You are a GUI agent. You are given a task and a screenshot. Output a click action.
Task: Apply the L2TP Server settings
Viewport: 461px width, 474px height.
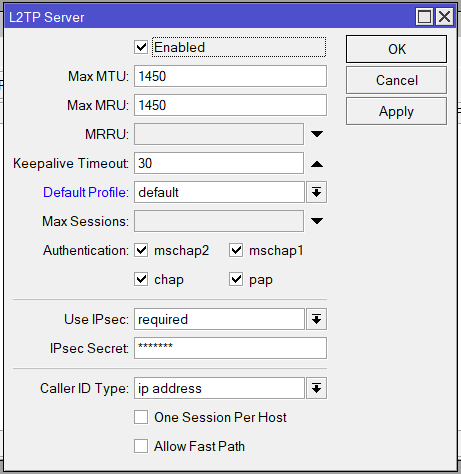(396, 111)
